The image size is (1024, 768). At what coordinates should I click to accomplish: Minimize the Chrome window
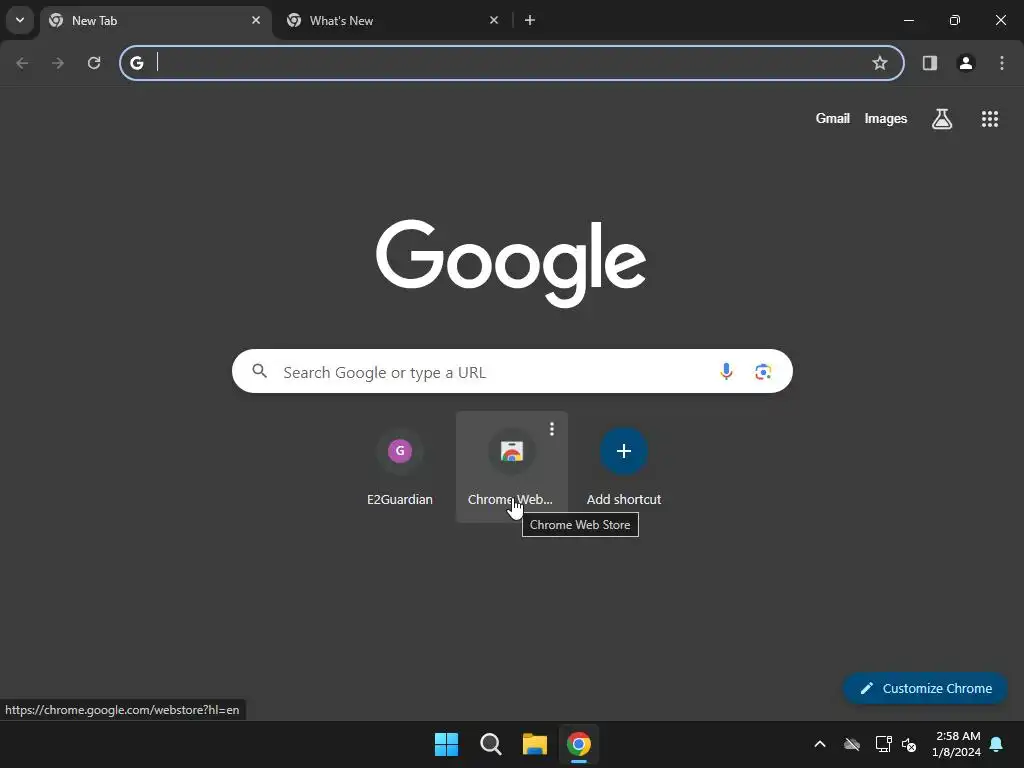coord(908,20)
